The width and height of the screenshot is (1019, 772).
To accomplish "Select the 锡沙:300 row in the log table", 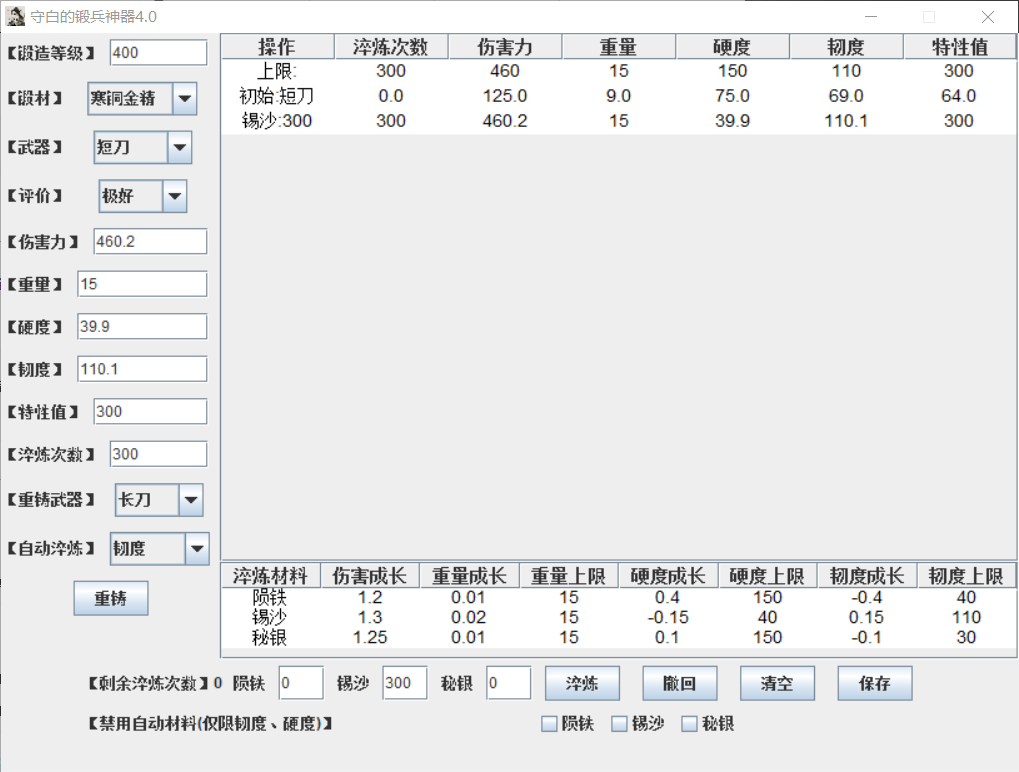I will (618, 121).
